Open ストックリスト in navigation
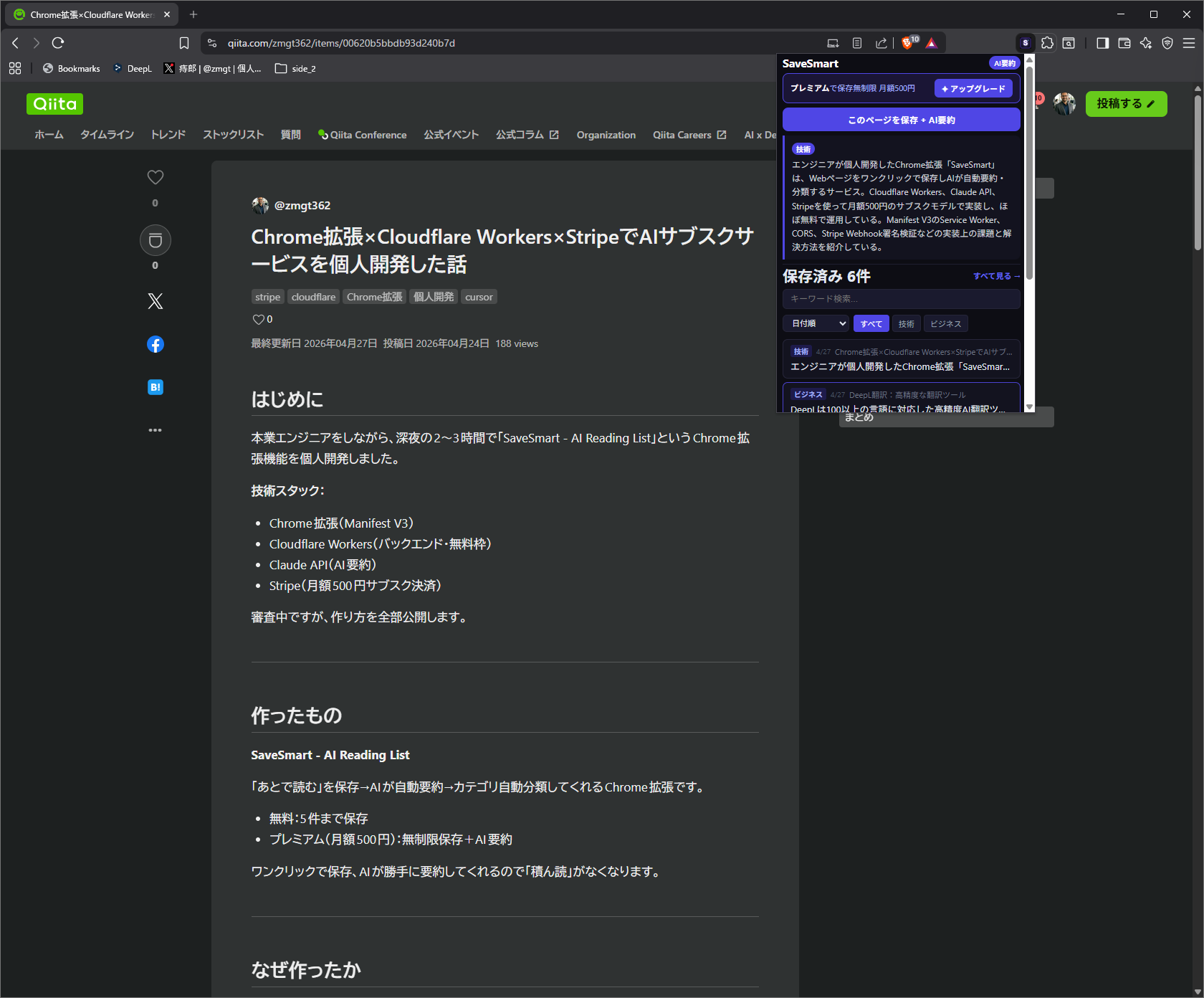 233,135
